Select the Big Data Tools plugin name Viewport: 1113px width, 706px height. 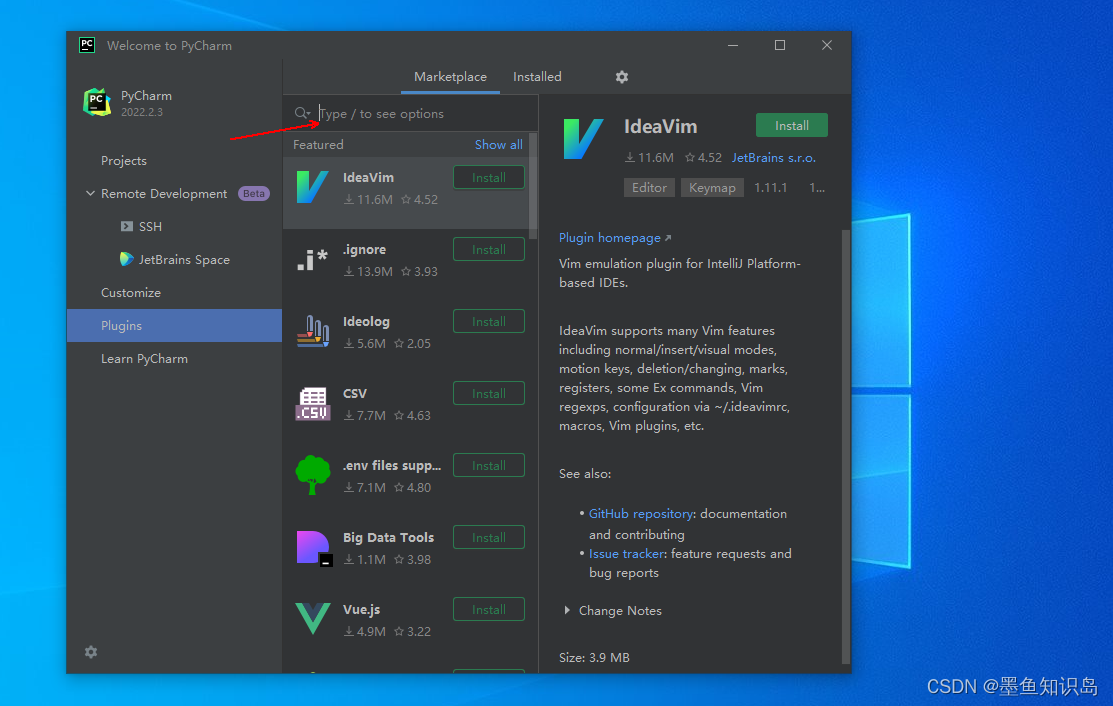388,537
